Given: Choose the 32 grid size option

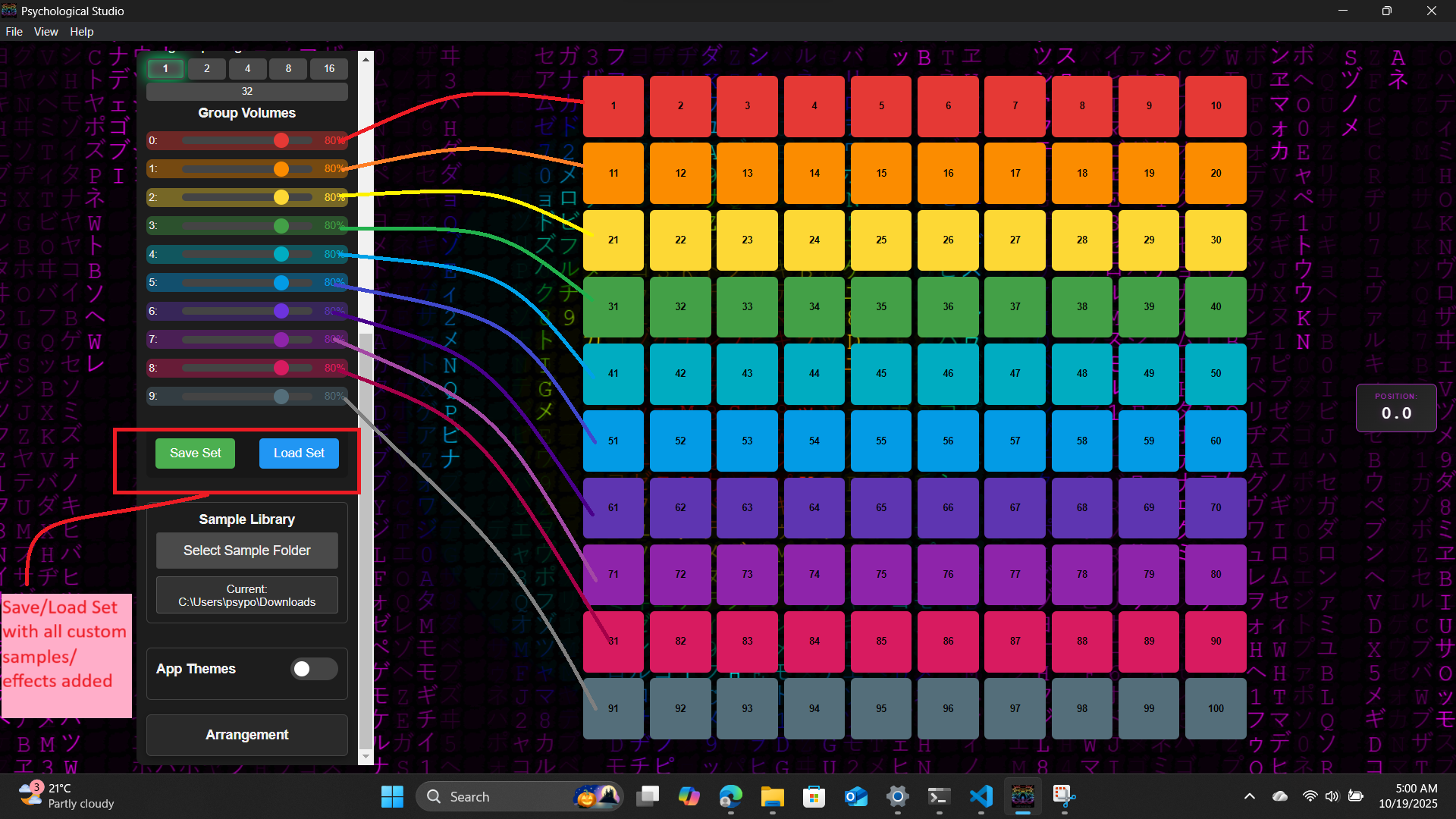Looking at the screenshot, I should click(x=247, y=91).
